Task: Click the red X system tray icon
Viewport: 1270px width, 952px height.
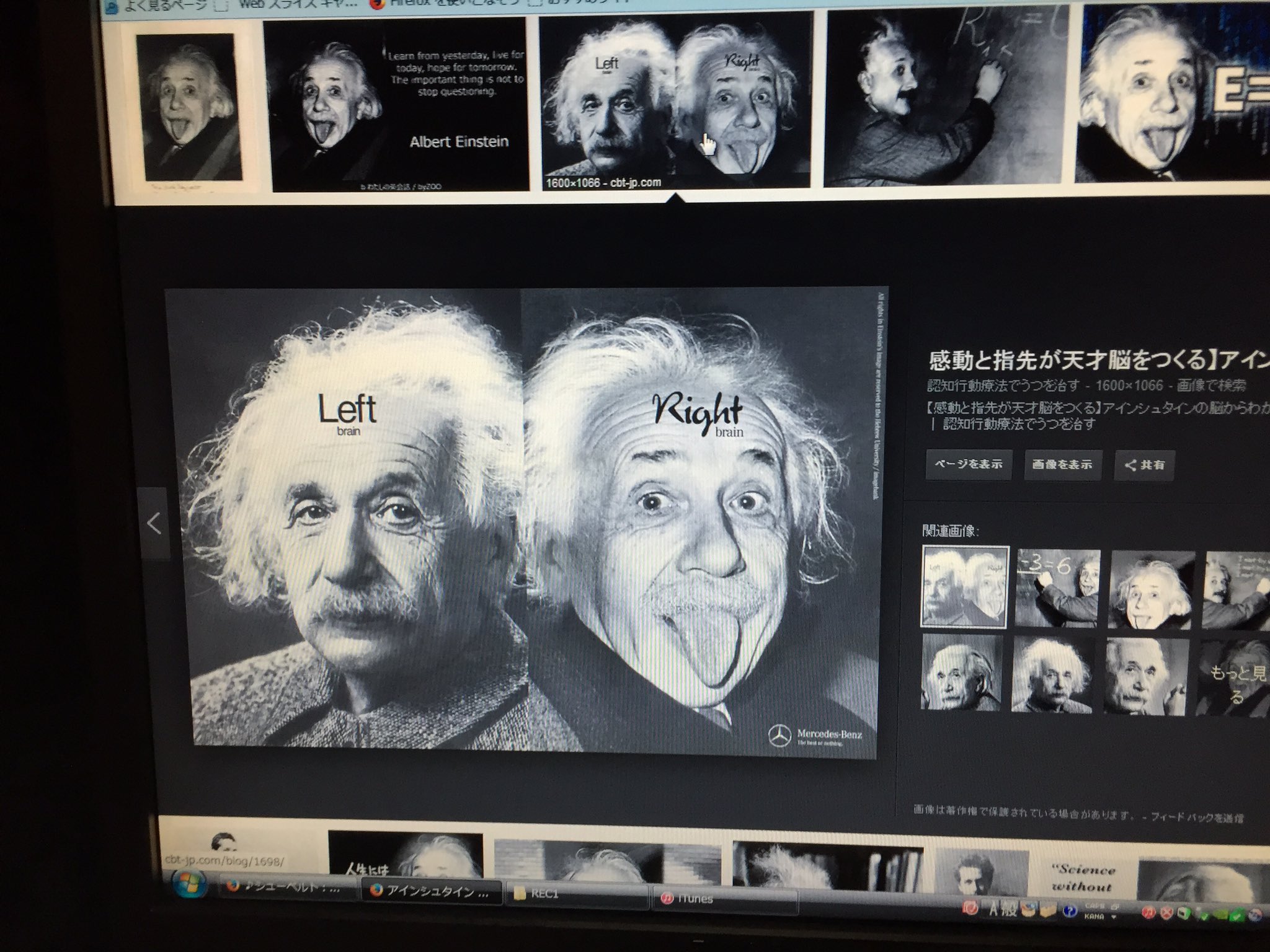Action: coord(1166,913)
